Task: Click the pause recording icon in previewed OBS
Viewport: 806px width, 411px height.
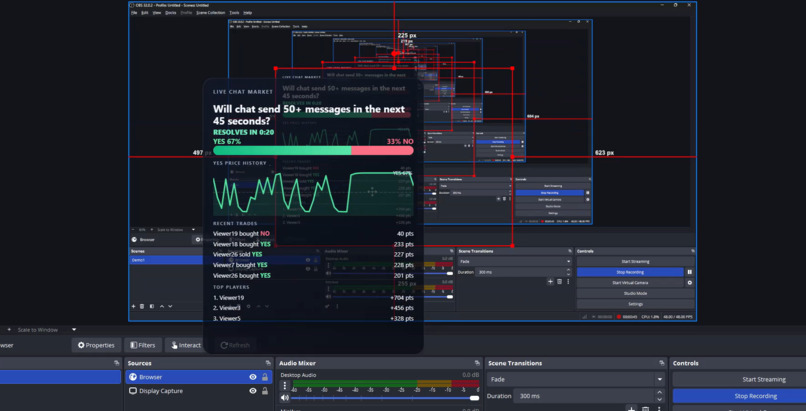Action: coord(690,272)
